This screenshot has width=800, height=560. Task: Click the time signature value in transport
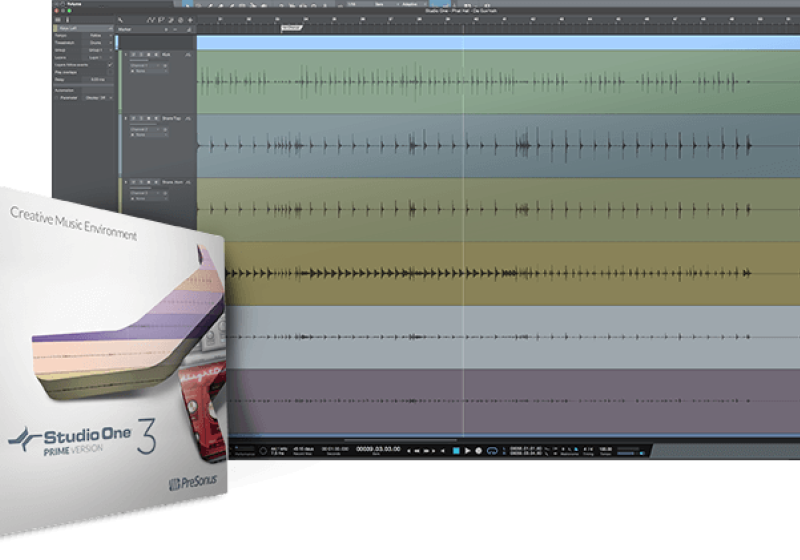[x=588, y=449]
